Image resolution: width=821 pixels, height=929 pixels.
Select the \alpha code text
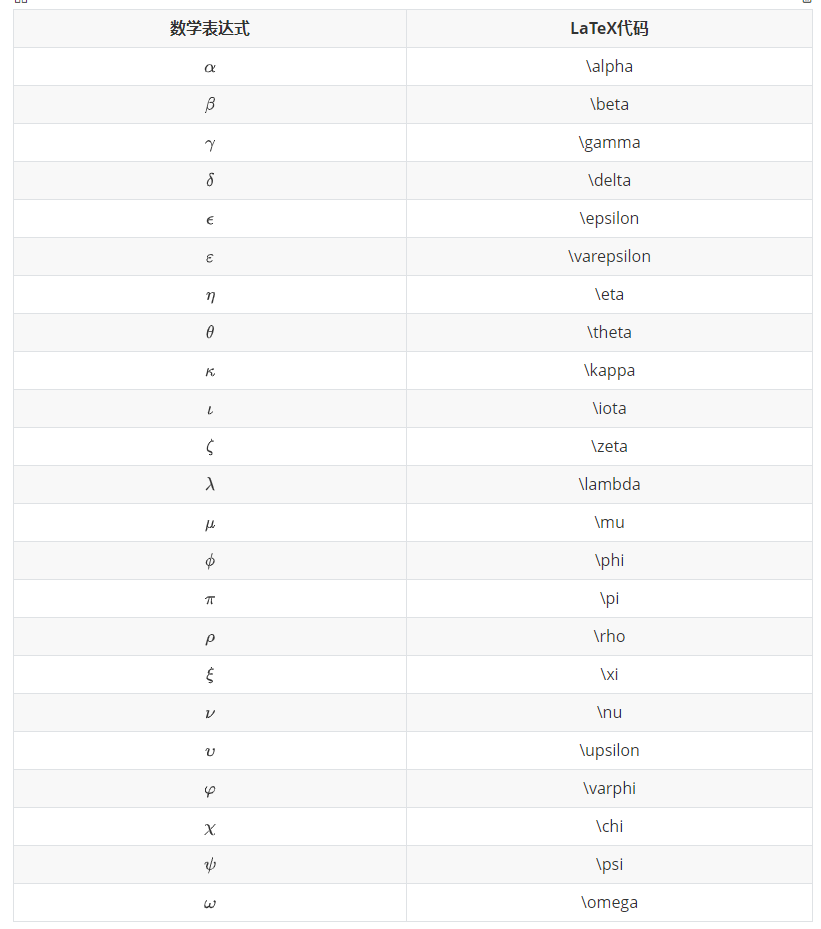click(609, 67)
